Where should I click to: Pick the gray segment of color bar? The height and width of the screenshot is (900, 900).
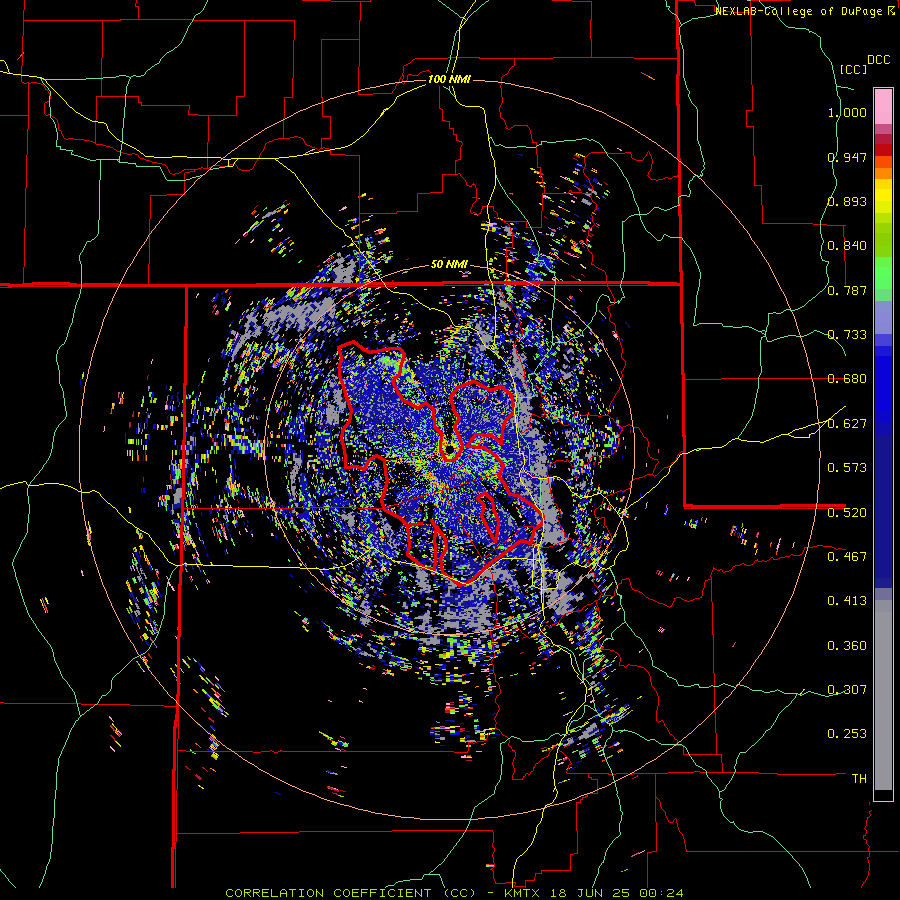883,695
